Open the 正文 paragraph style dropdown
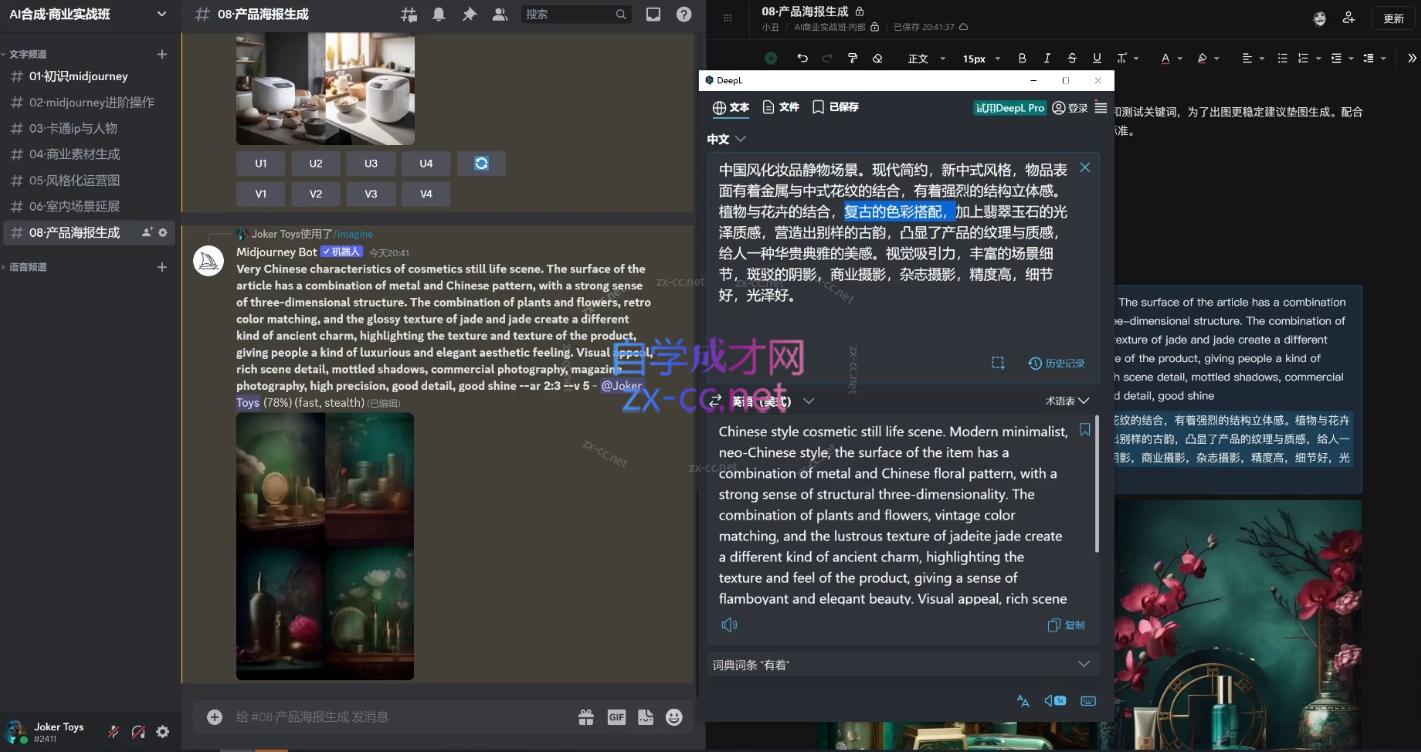The image size is (1421, 752). coord(927,59)
